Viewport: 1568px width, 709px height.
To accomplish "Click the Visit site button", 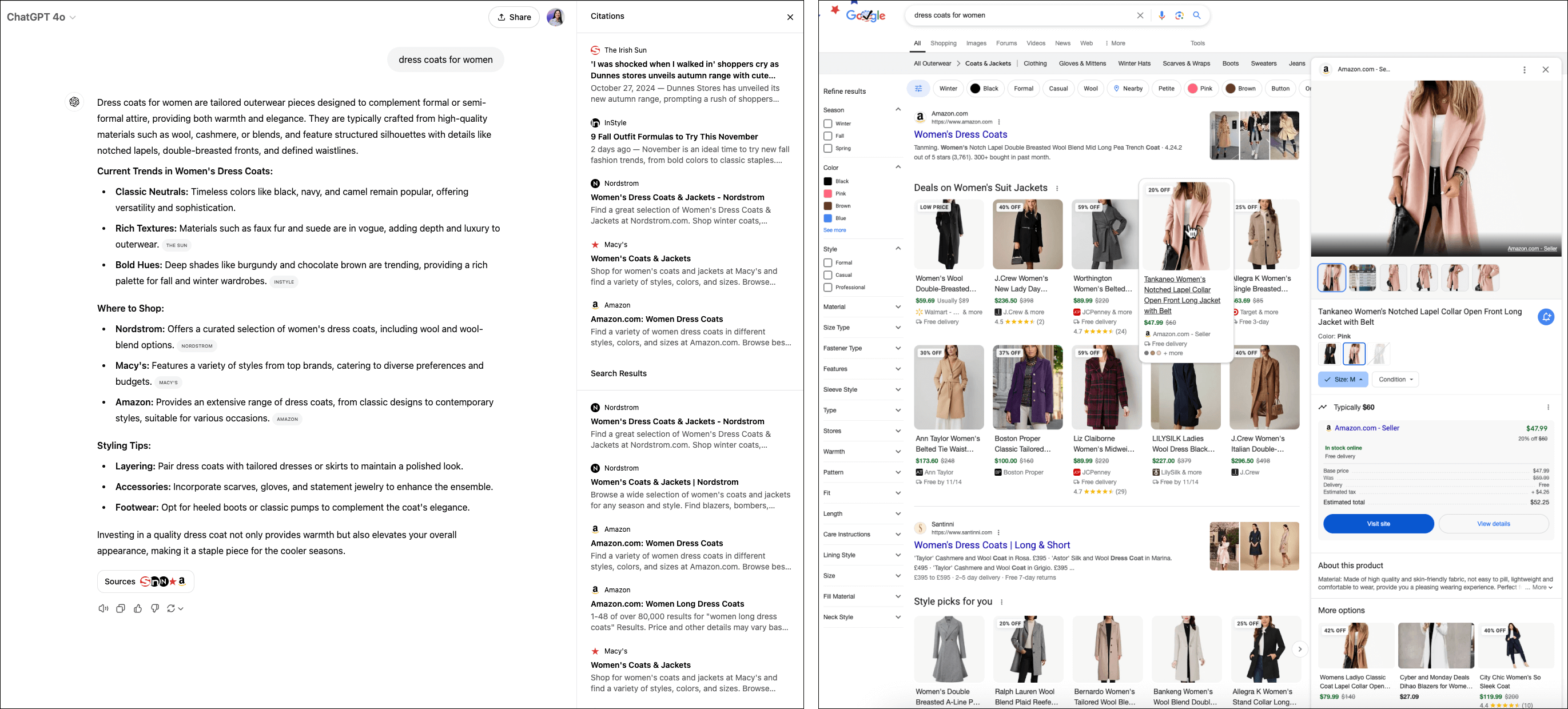I will [1378, 524].
